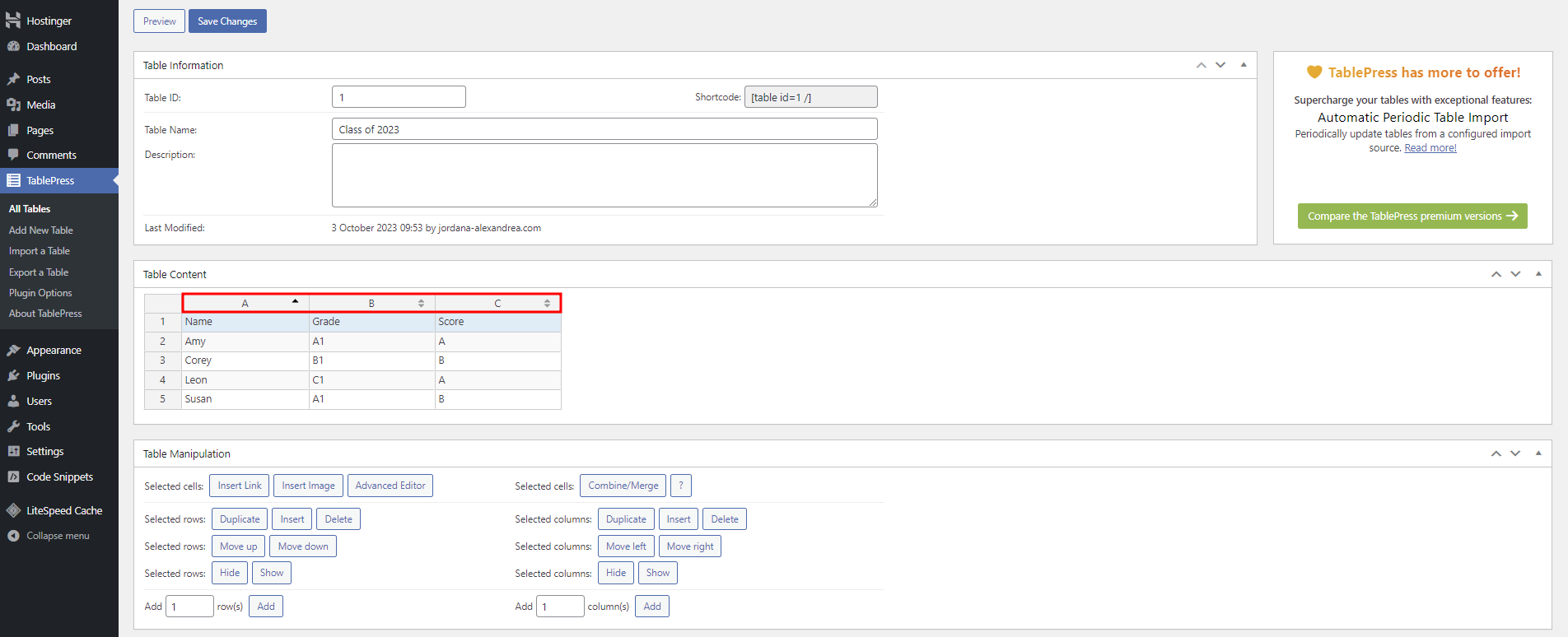Viewport: 1568px width, 637px height.
Task: Click the Code Snippets icon
Action: 13,477
